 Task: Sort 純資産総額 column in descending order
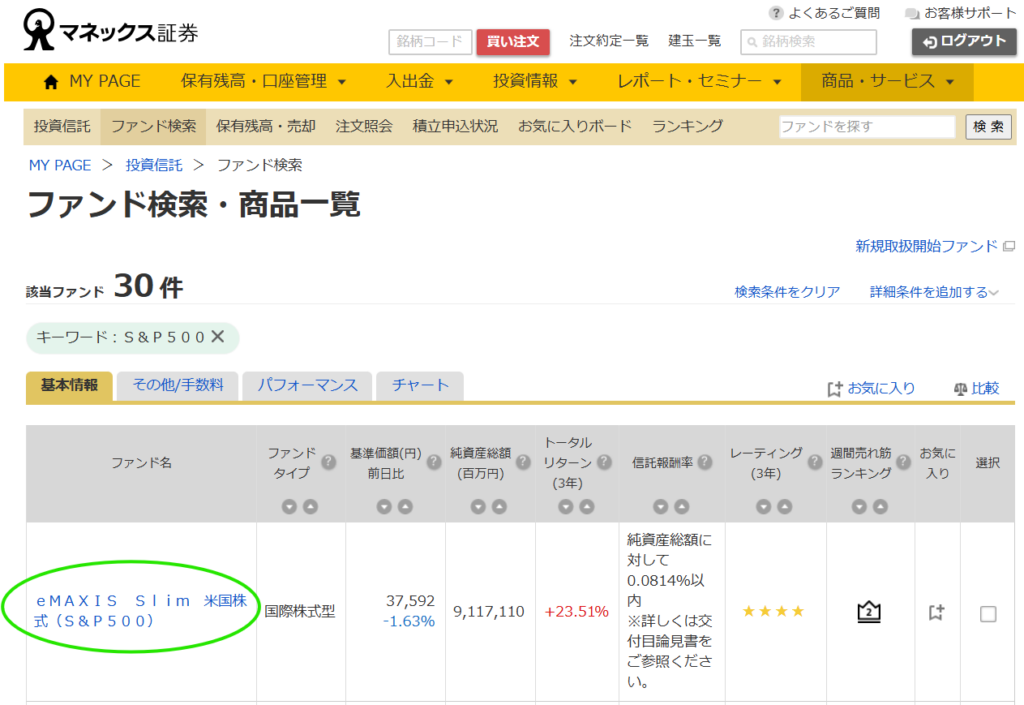coord(476,507)
